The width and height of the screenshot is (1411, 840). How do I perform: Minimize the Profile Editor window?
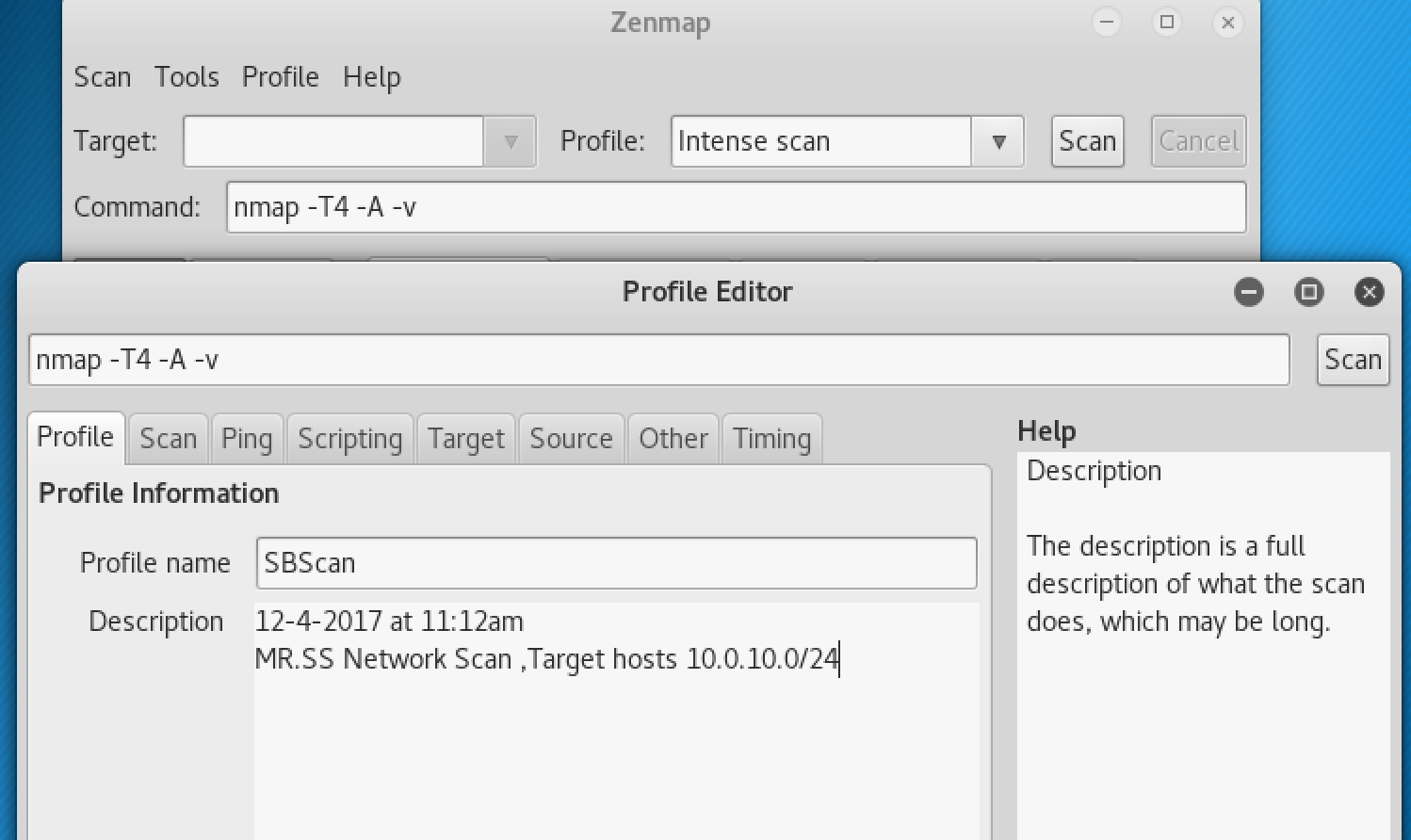pos(1249,292)
